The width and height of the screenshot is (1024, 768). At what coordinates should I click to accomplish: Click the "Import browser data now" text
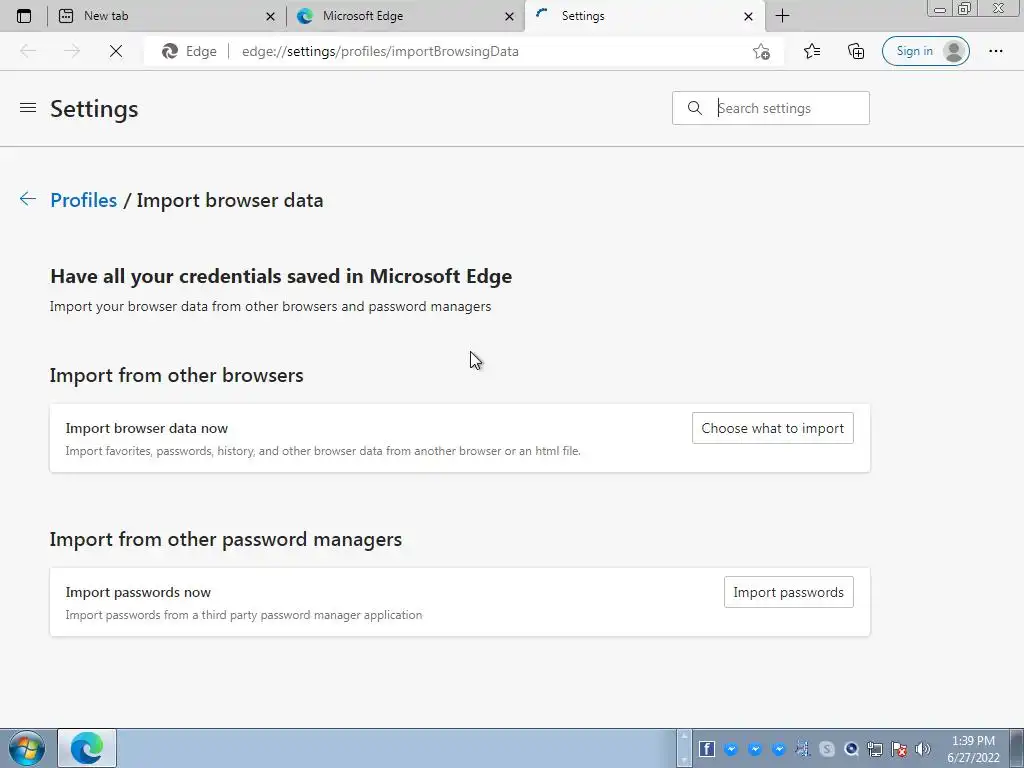point(146,428)
